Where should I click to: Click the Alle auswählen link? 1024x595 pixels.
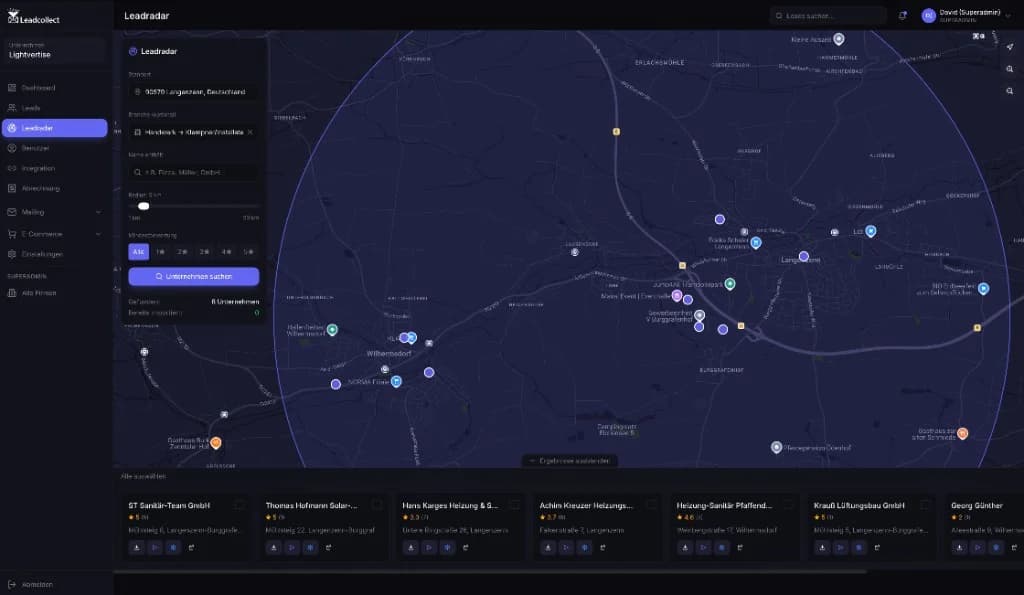click(x=143, y=476)
